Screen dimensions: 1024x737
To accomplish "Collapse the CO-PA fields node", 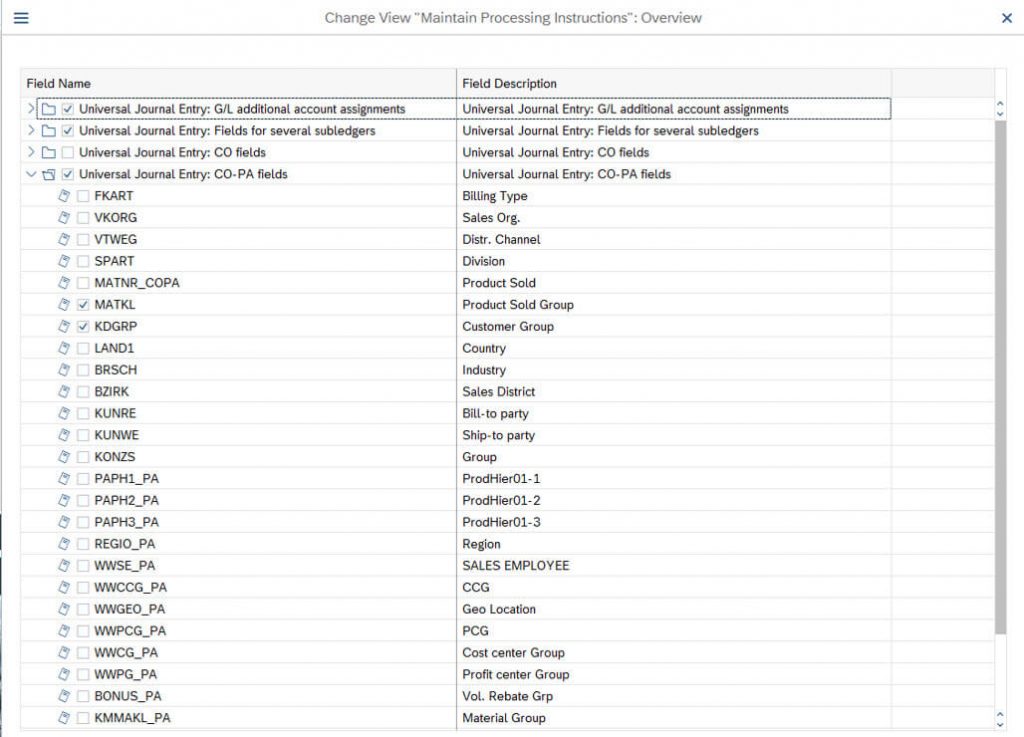I will tap(30, 174).
